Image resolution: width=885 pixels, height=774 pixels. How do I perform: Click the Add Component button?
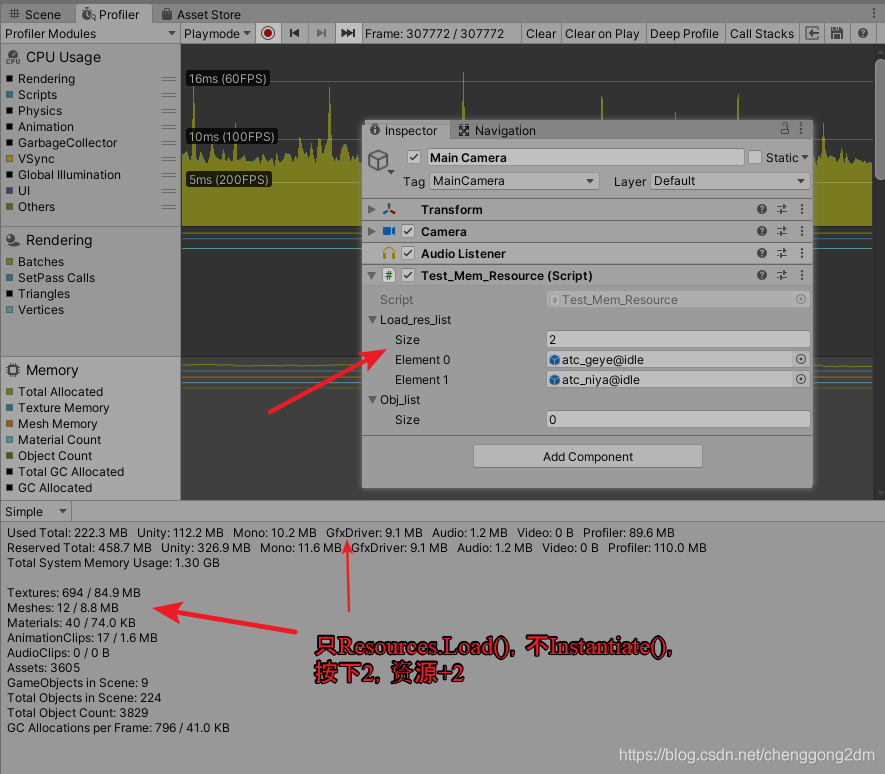[x=587, y=456]
